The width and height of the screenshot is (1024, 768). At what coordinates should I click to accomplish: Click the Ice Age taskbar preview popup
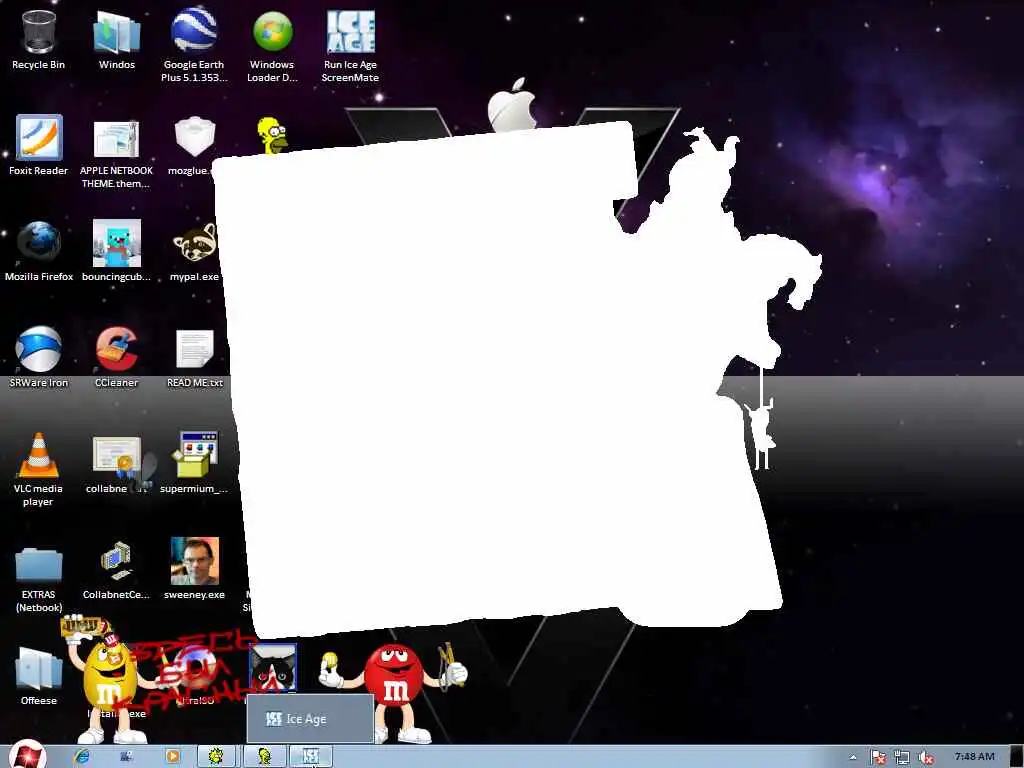pyautogui.click(x=310, y=718)
